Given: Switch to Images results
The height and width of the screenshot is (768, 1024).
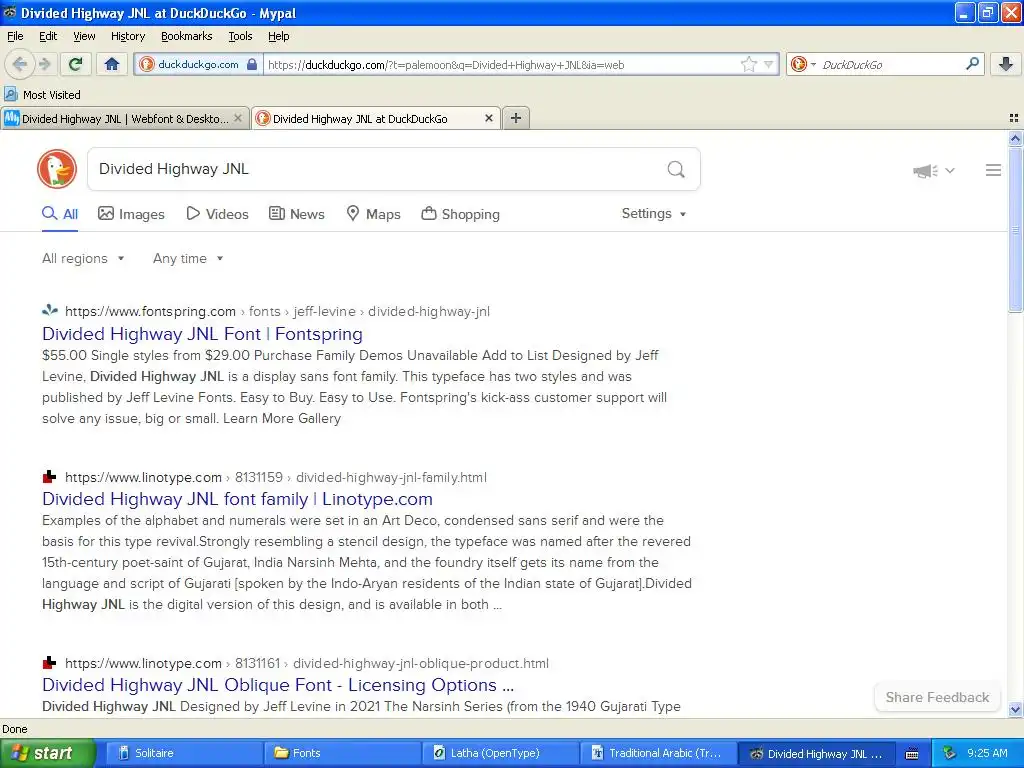Looking at the screenshot, I should point(131,214).
